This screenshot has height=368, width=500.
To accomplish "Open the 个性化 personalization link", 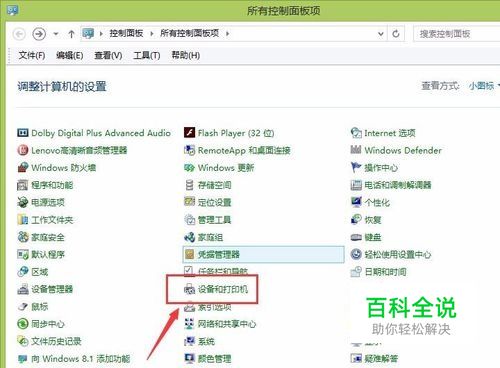I will tap(377, 202).
